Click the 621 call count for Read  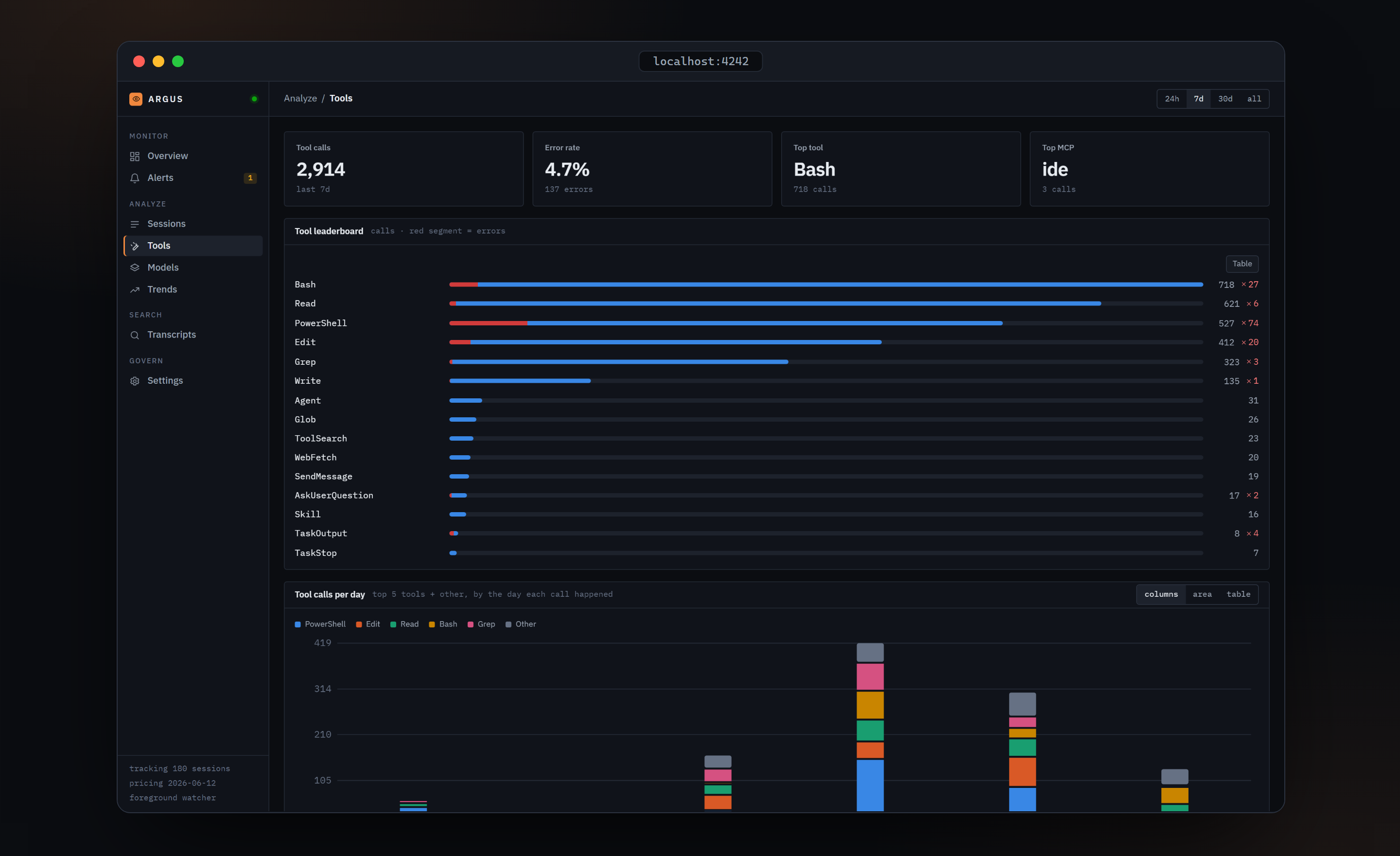[1231, 304]
